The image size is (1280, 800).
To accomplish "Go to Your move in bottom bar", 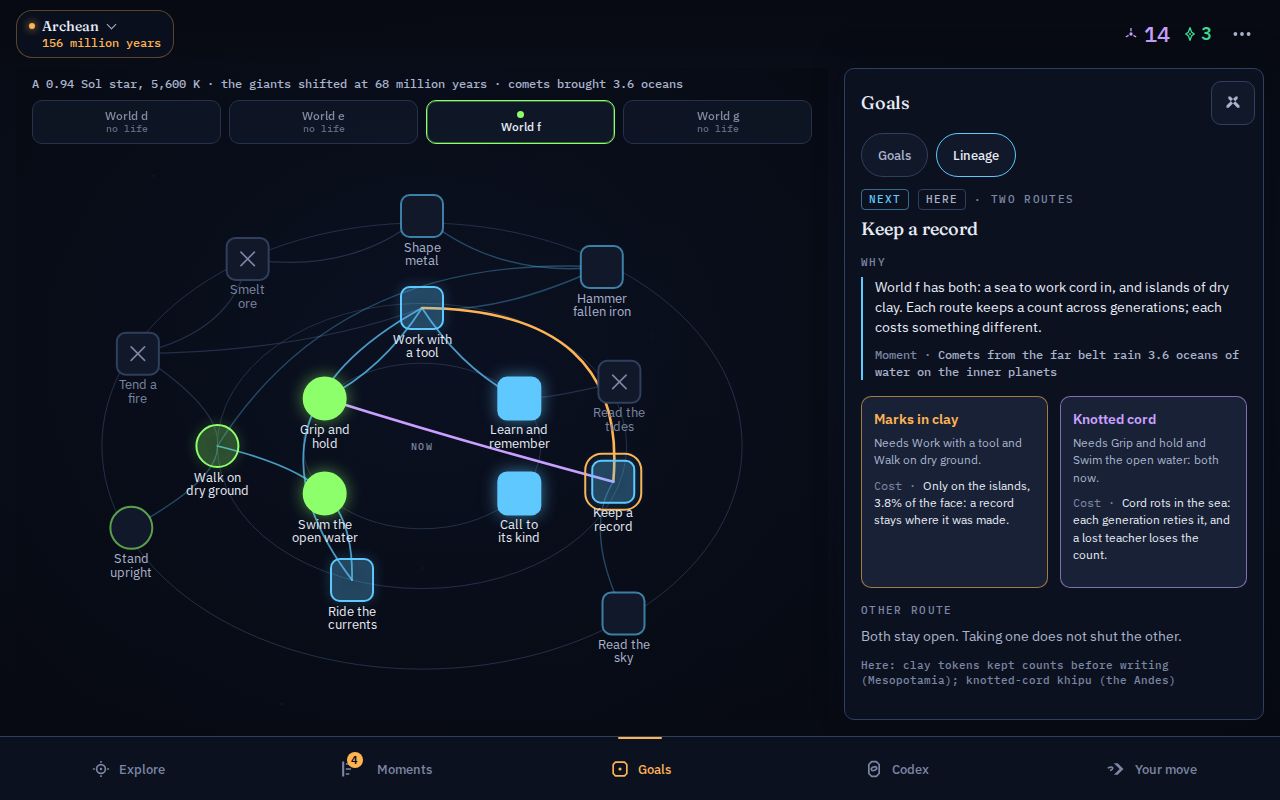I will click(1152, 769).
